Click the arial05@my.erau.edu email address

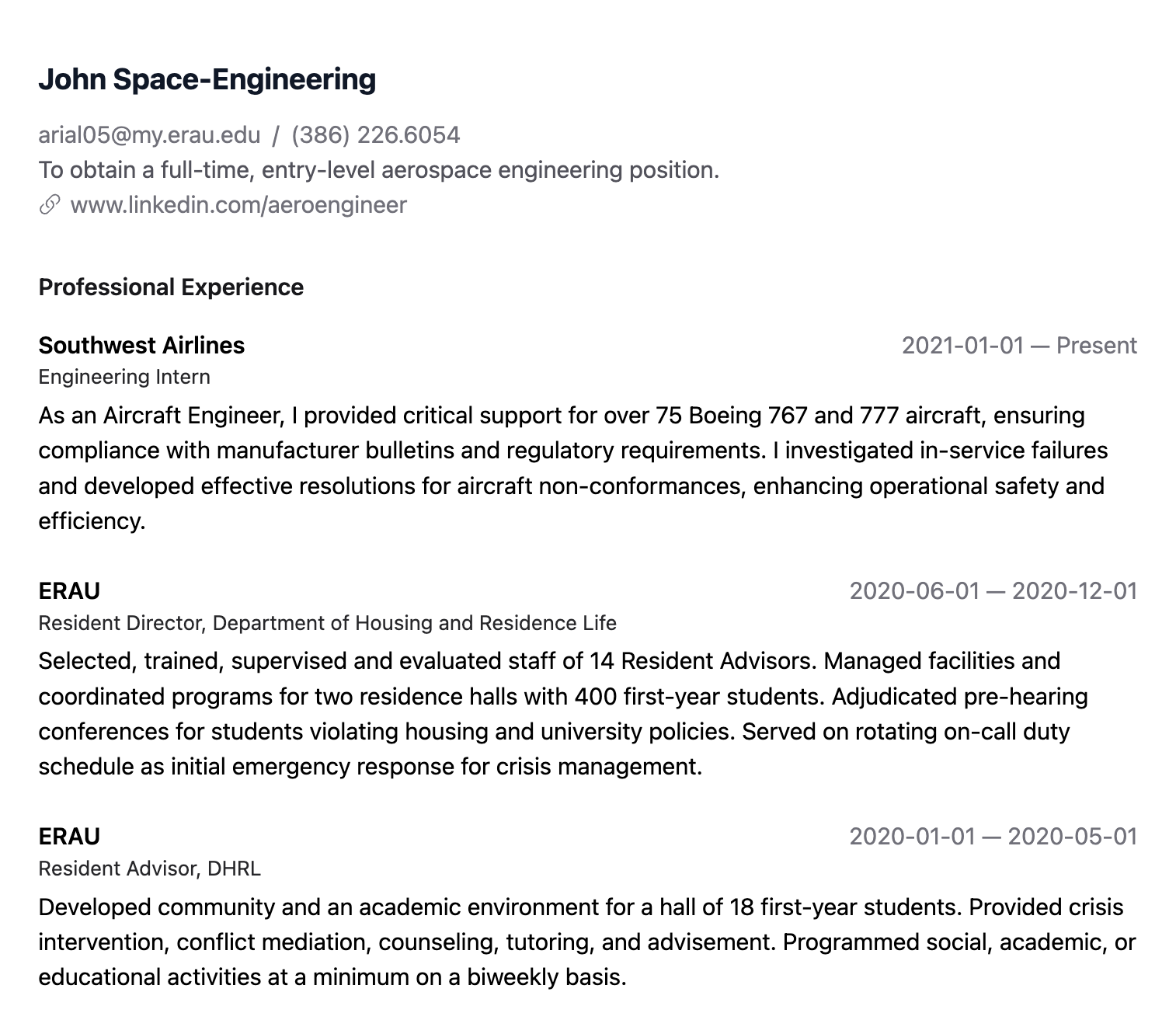tap(149, 135)
